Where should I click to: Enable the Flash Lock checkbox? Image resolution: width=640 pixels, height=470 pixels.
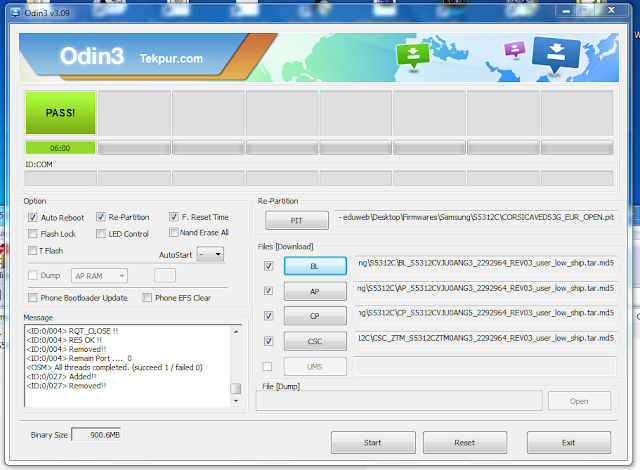point(33,234)
